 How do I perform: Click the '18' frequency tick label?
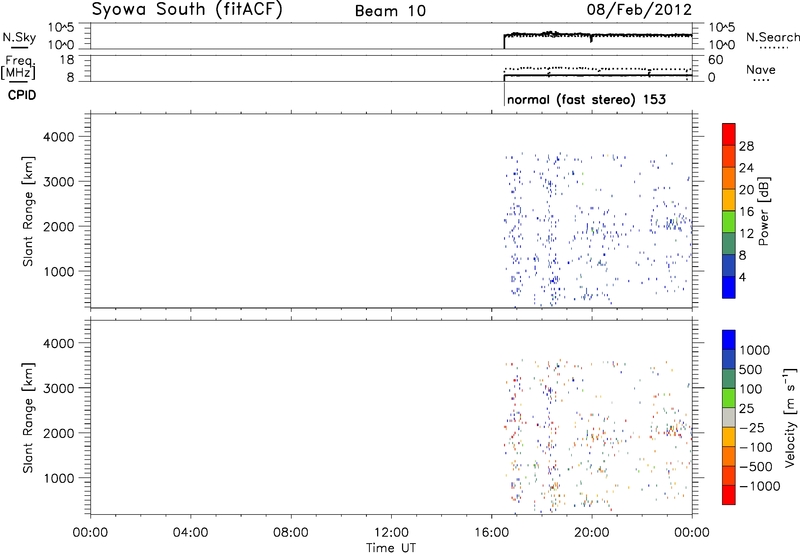tap(67, 60)
